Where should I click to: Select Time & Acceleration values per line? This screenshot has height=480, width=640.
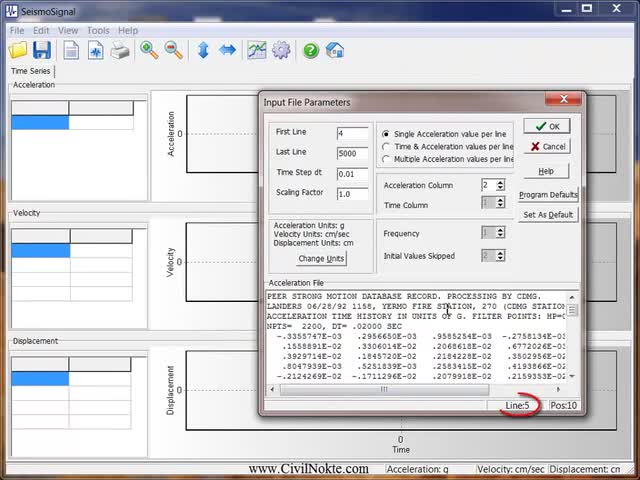point(447,147)
